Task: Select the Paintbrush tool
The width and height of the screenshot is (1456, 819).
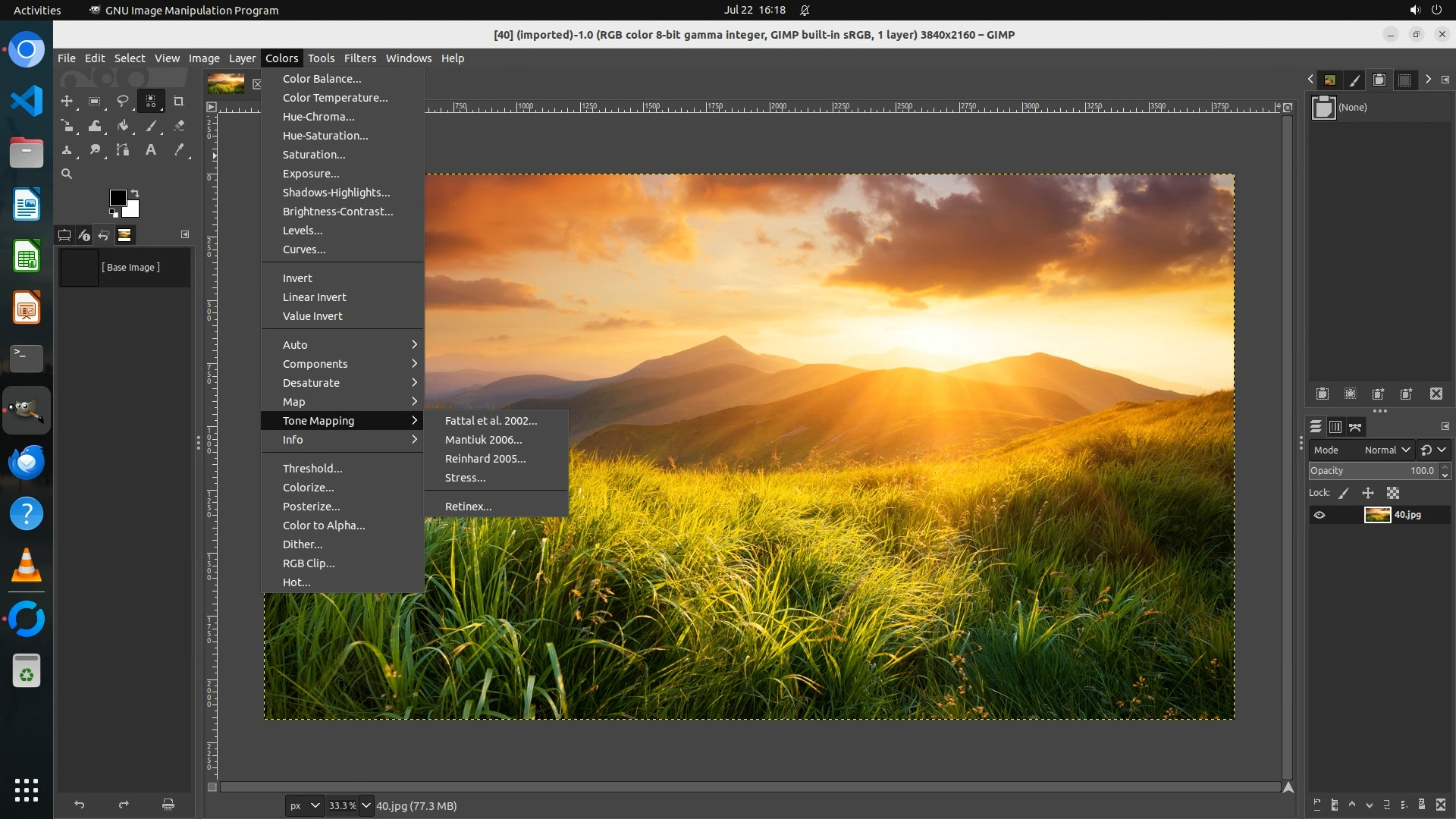Action: 151,126
